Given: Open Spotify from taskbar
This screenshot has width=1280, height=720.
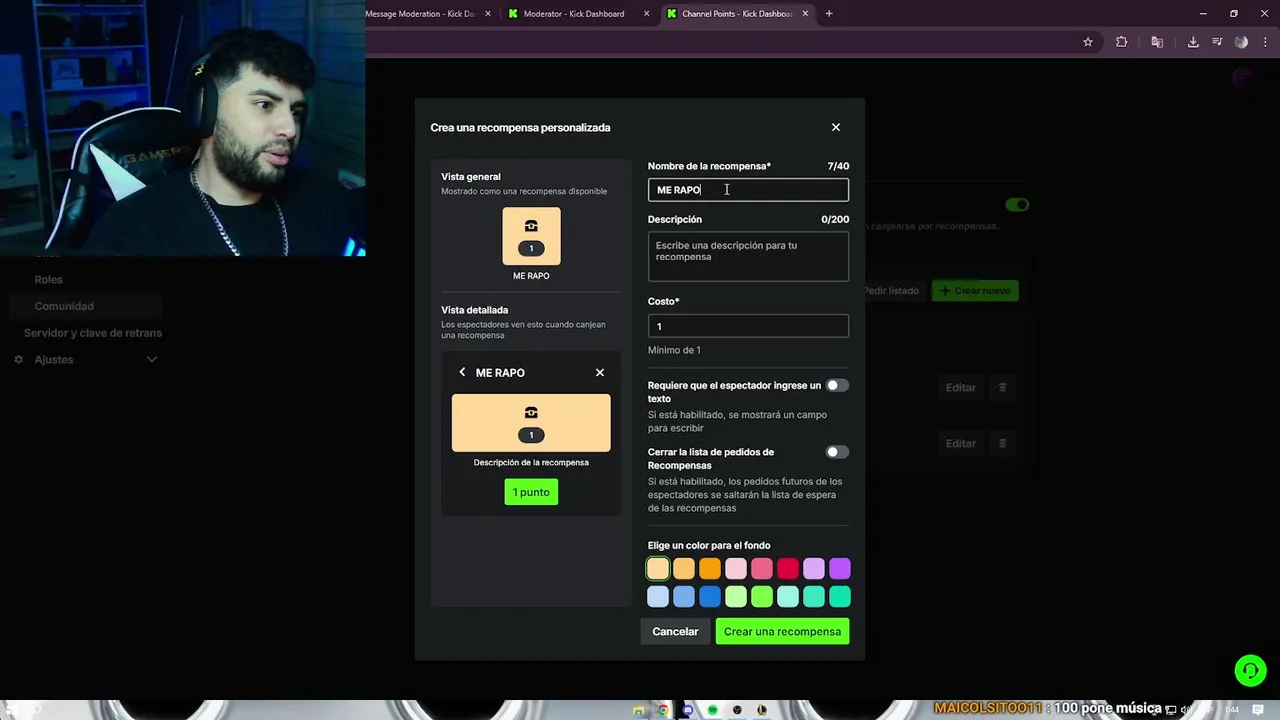Looking at the screenshot, I should tap(712, 710).
